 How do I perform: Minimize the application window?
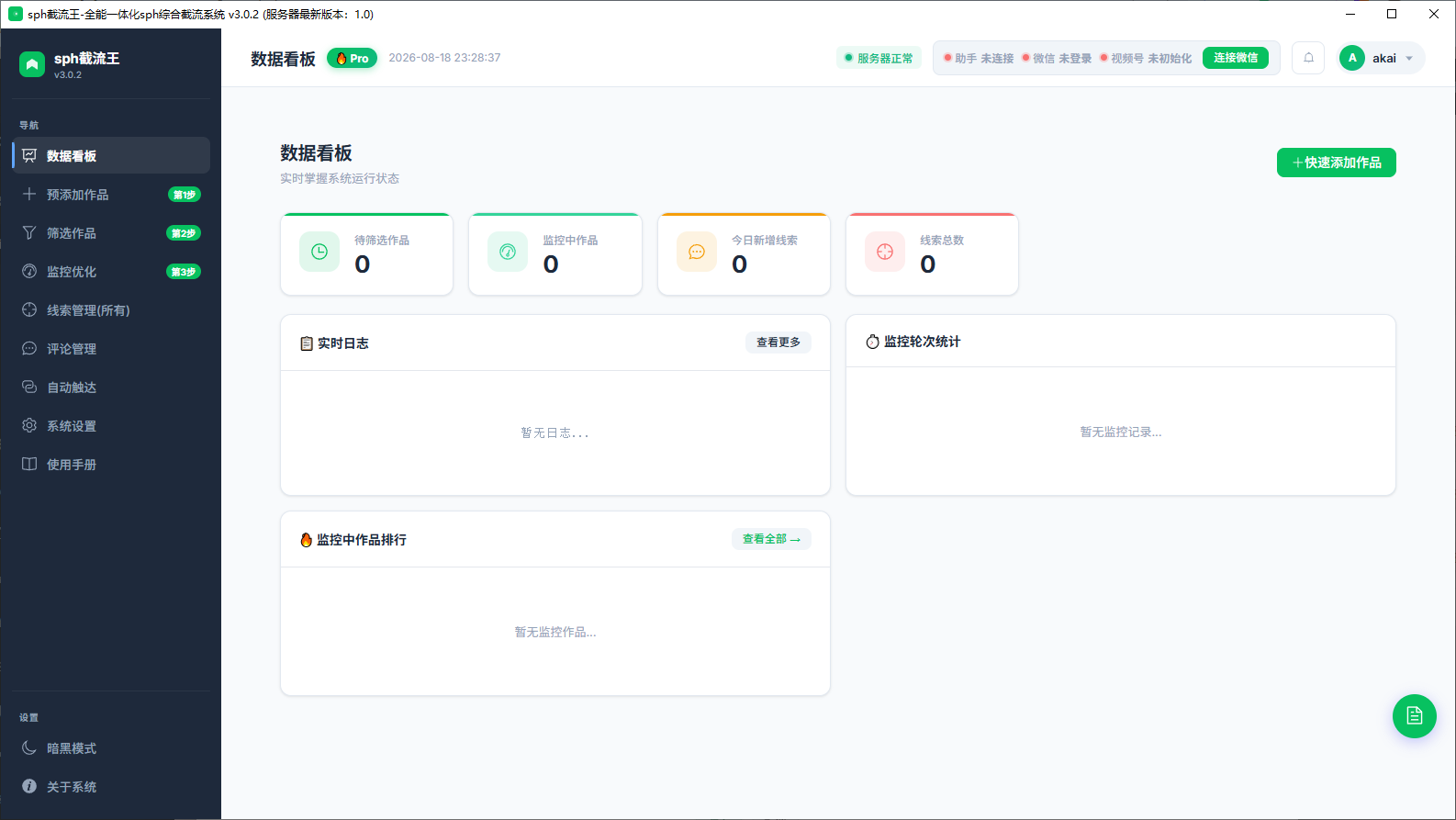click(x=1350, y=14)
